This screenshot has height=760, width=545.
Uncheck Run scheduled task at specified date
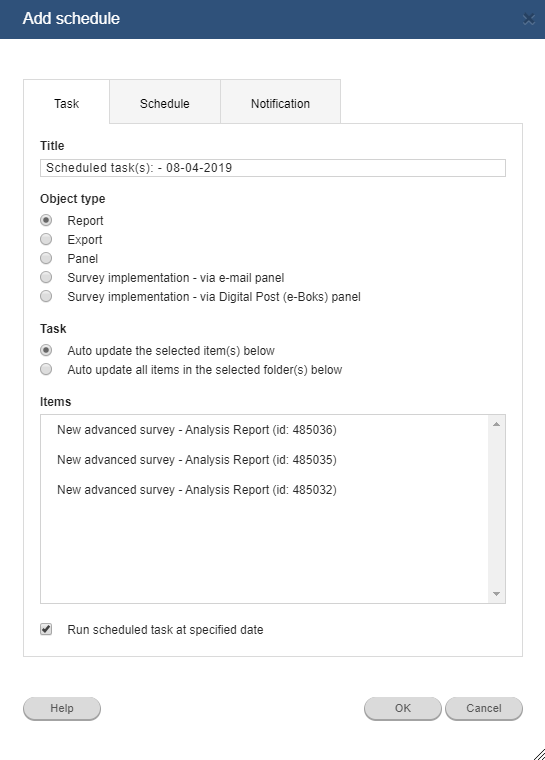(x=46, y=630)
